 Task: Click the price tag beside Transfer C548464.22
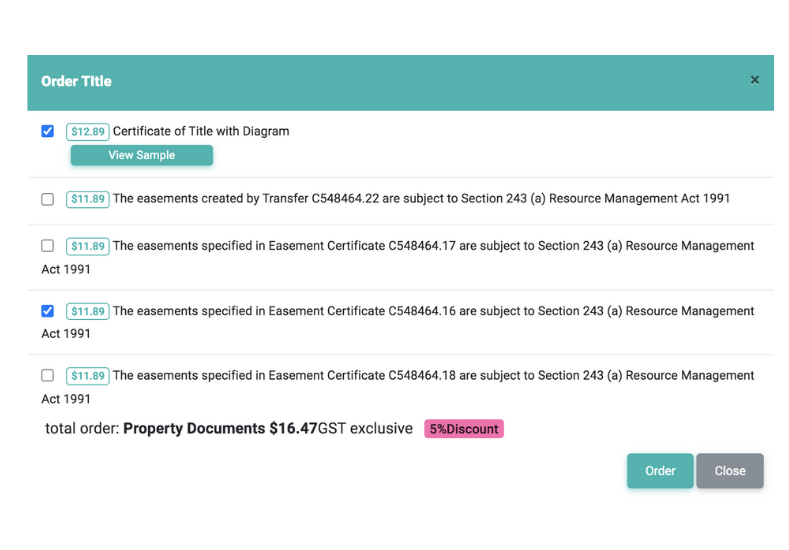click(87, 199)
